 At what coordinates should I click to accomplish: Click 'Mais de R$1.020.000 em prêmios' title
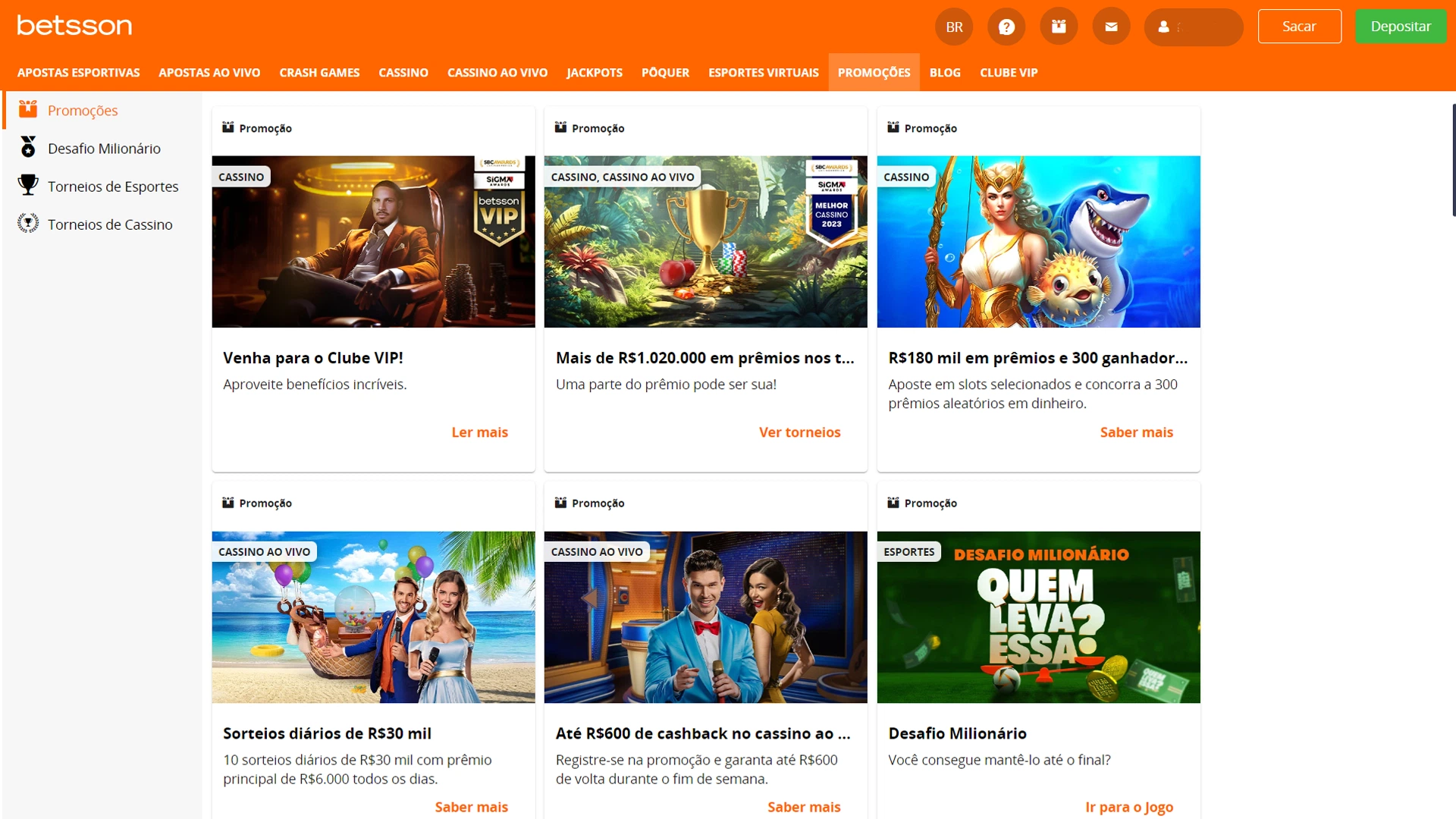coord(705,358)
